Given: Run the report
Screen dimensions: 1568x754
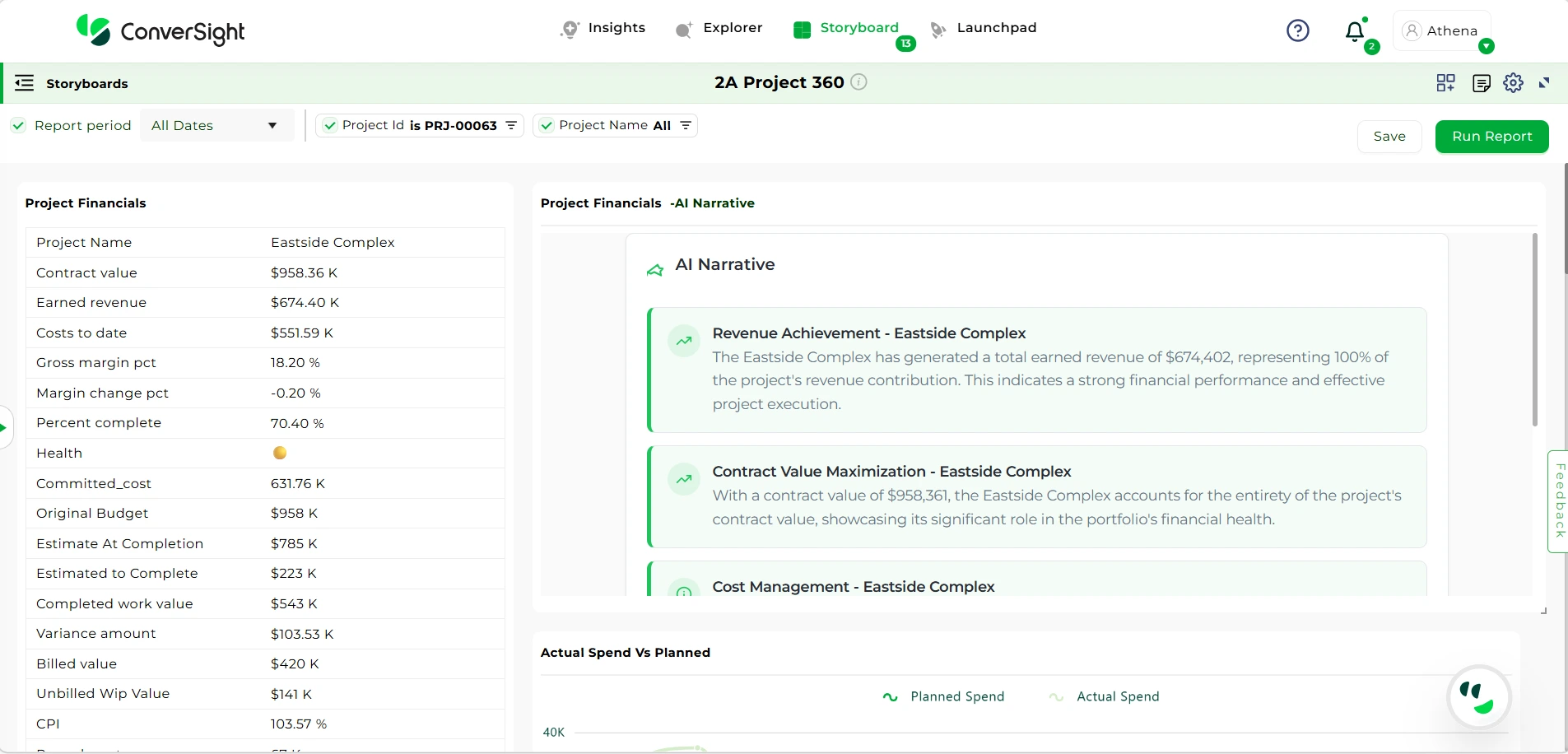Looking at the screenshot, I should (x=1491, y=136).
